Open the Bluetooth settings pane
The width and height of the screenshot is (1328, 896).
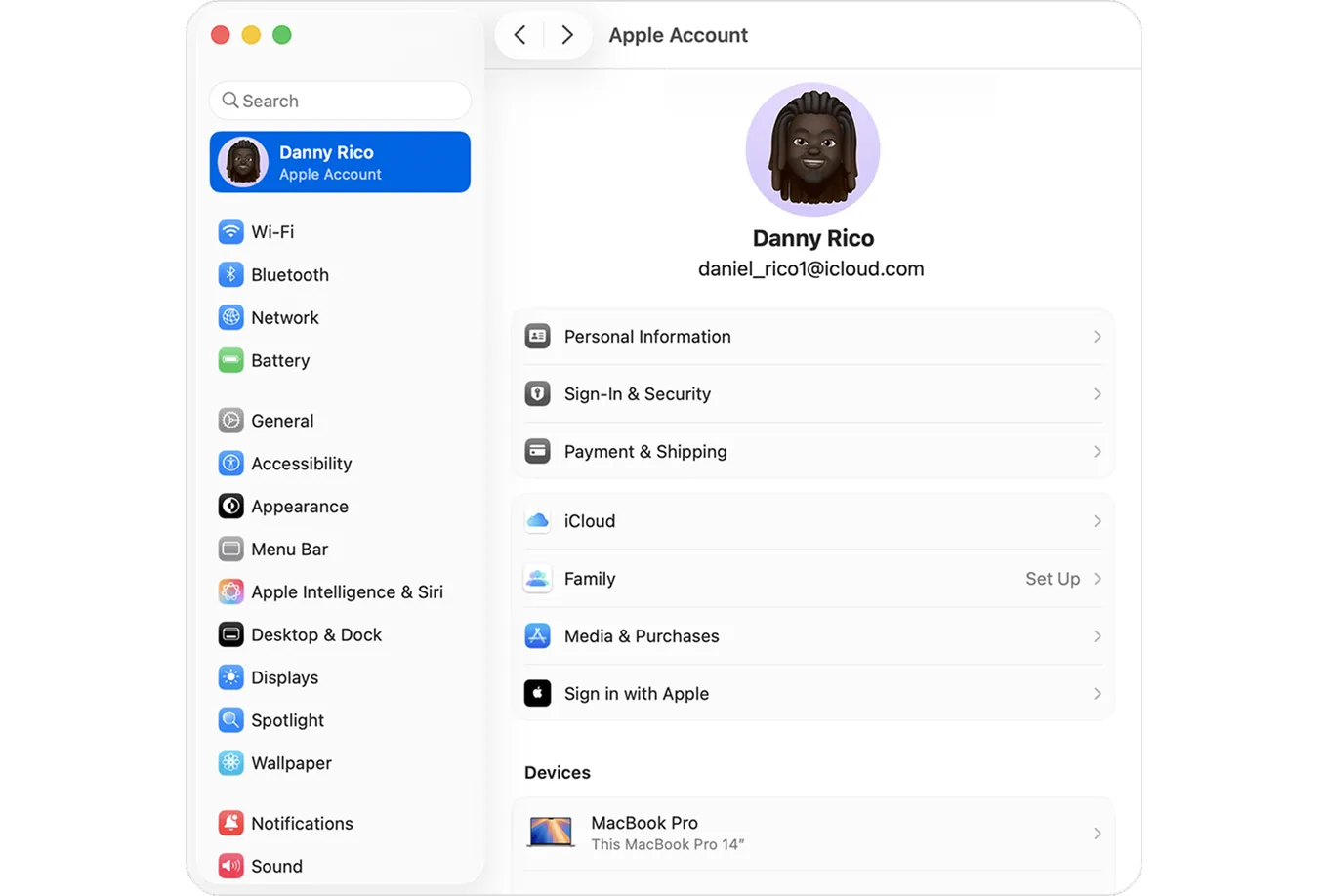coord(340,274)
